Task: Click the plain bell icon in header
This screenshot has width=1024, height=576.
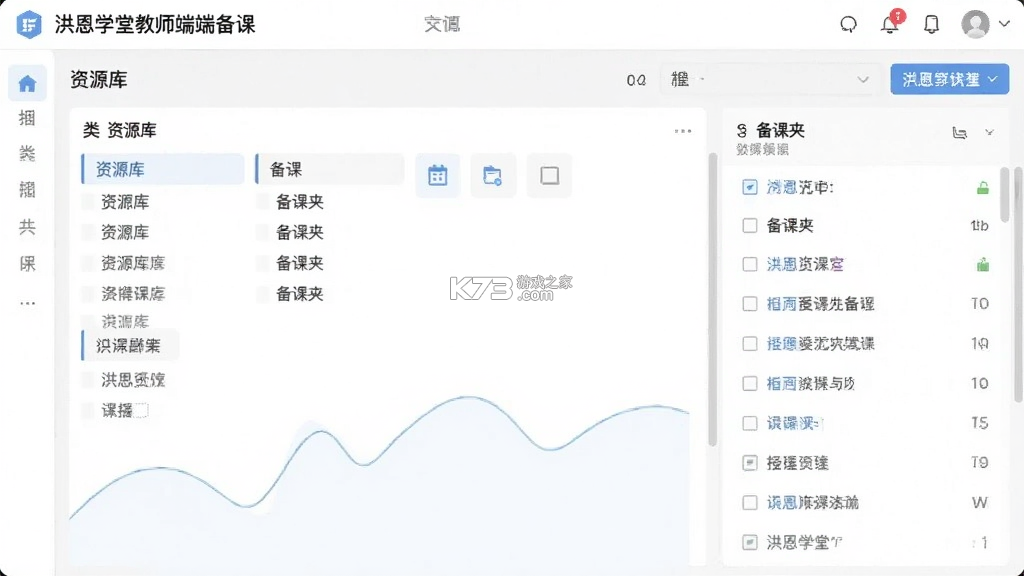Action: 931,25
